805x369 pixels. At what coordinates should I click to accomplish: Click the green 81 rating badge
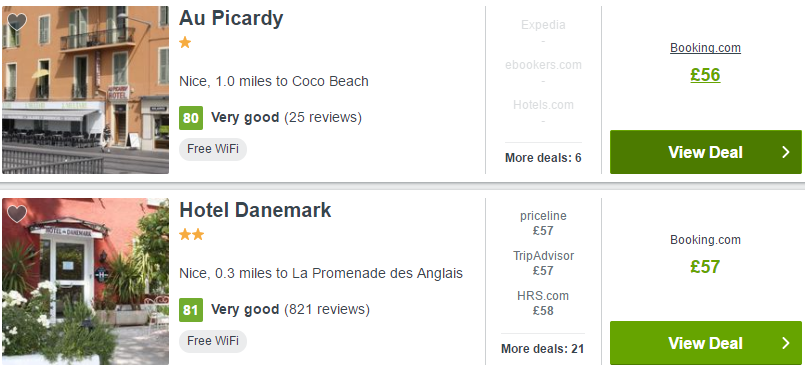(190, 310)
